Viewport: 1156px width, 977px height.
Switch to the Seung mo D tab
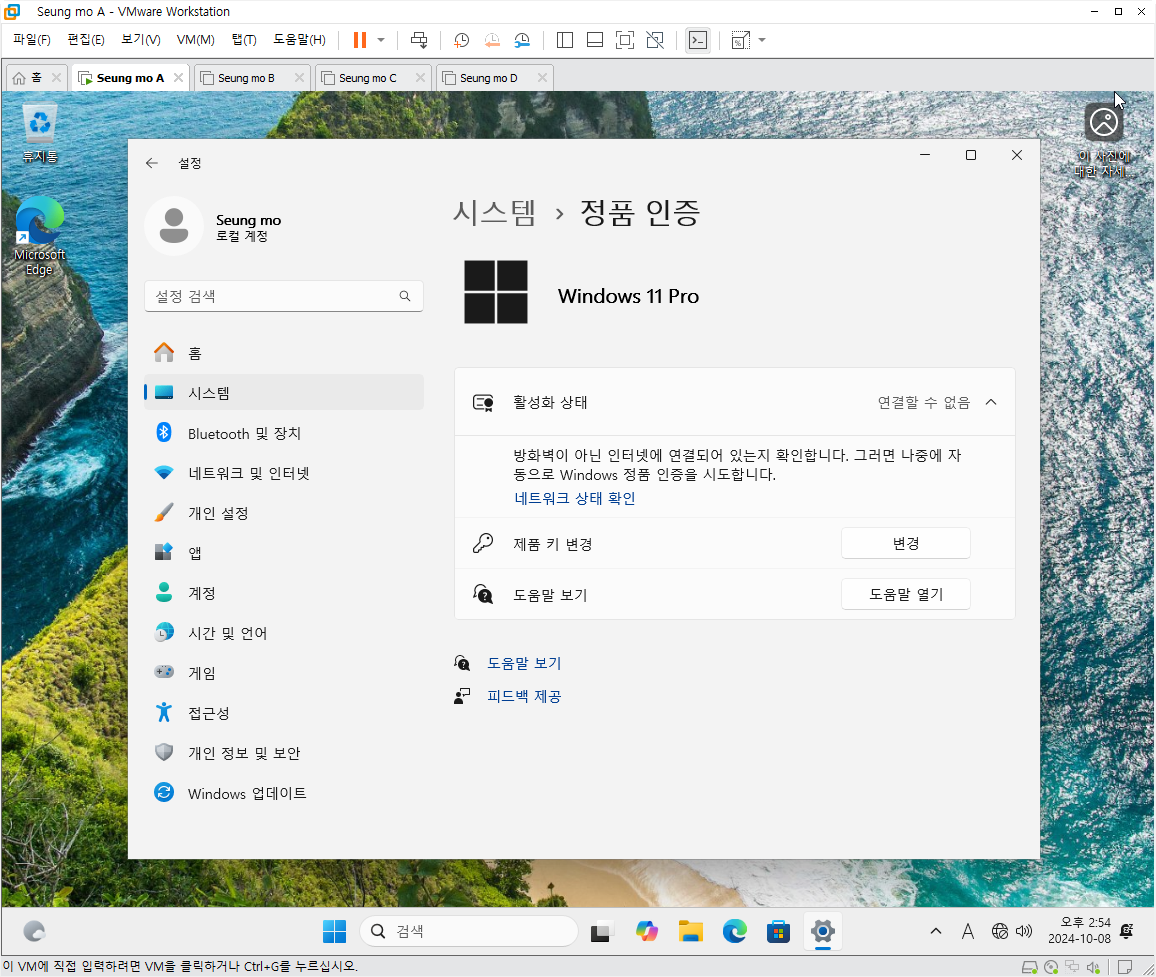[x=488, y=78]
